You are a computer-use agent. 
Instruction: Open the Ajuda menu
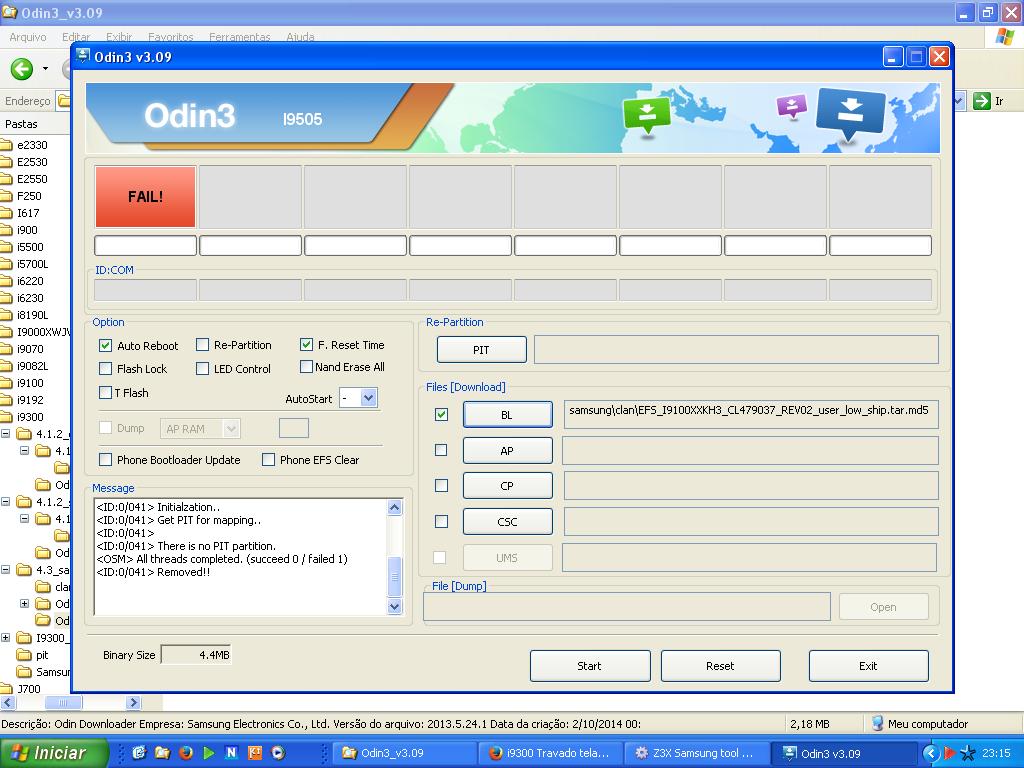coord(300,37)
